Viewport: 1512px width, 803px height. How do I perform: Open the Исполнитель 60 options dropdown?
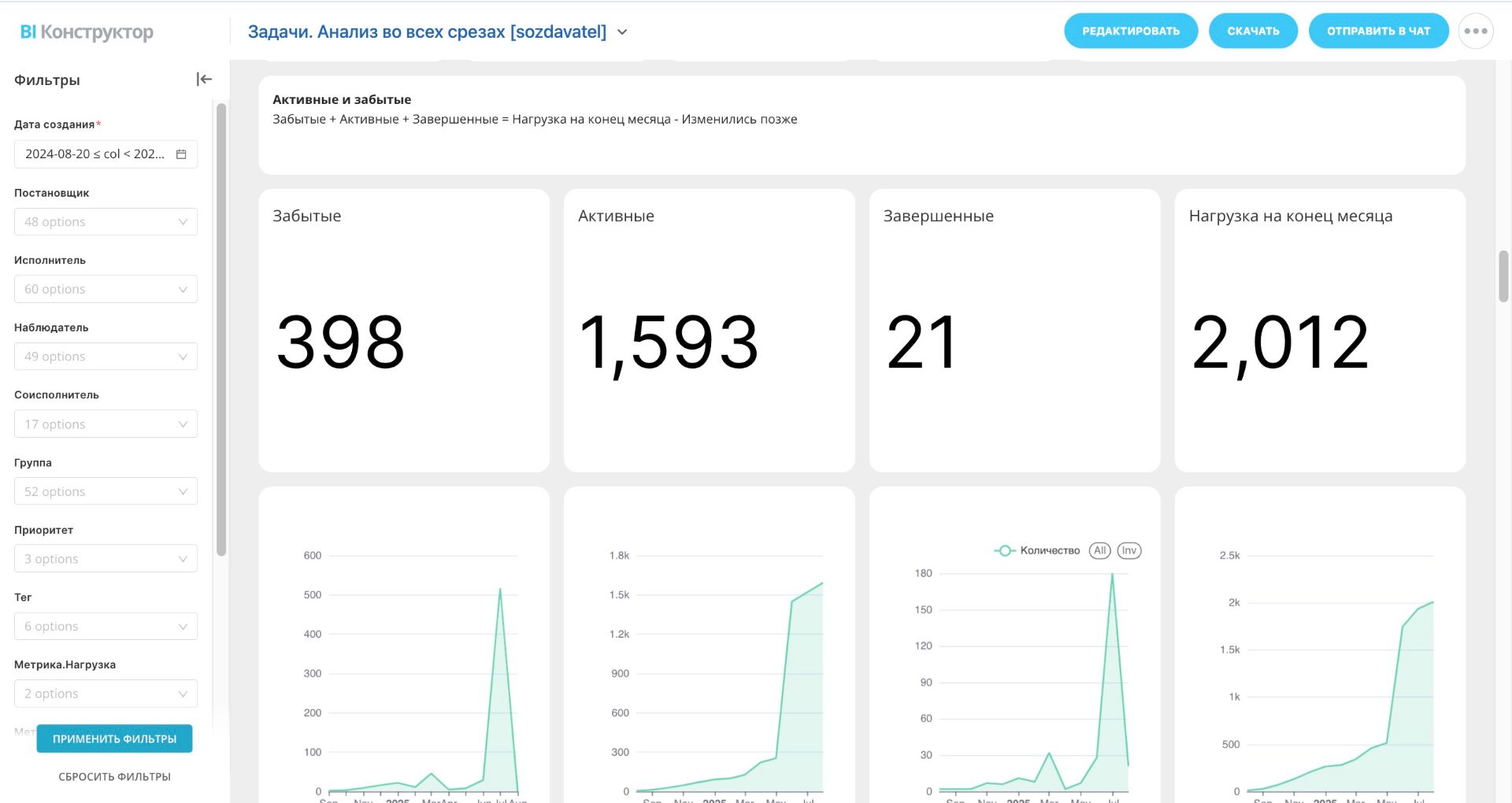106,289
